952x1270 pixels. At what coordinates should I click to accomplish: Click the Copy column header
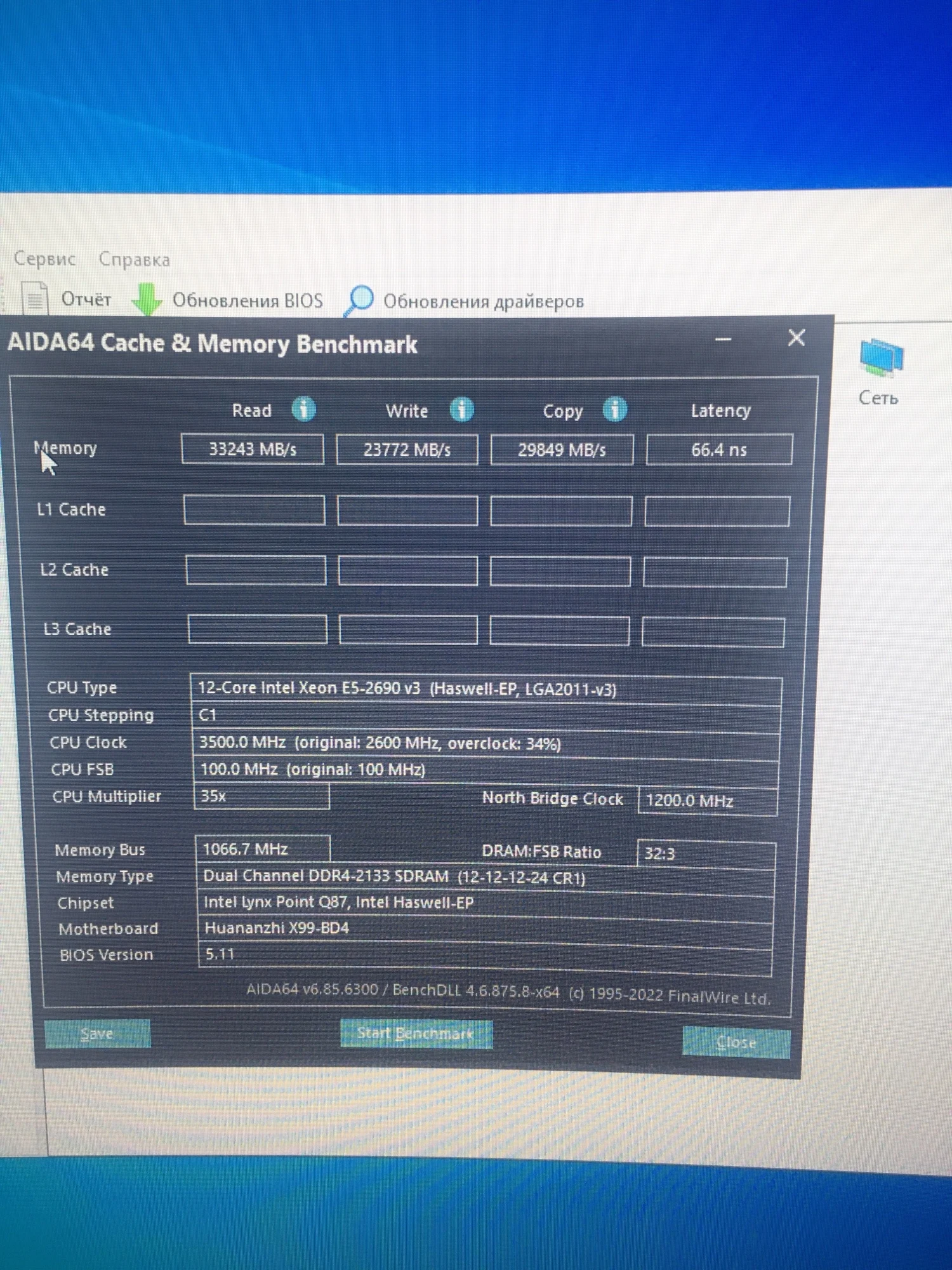[x=563, y=412]
